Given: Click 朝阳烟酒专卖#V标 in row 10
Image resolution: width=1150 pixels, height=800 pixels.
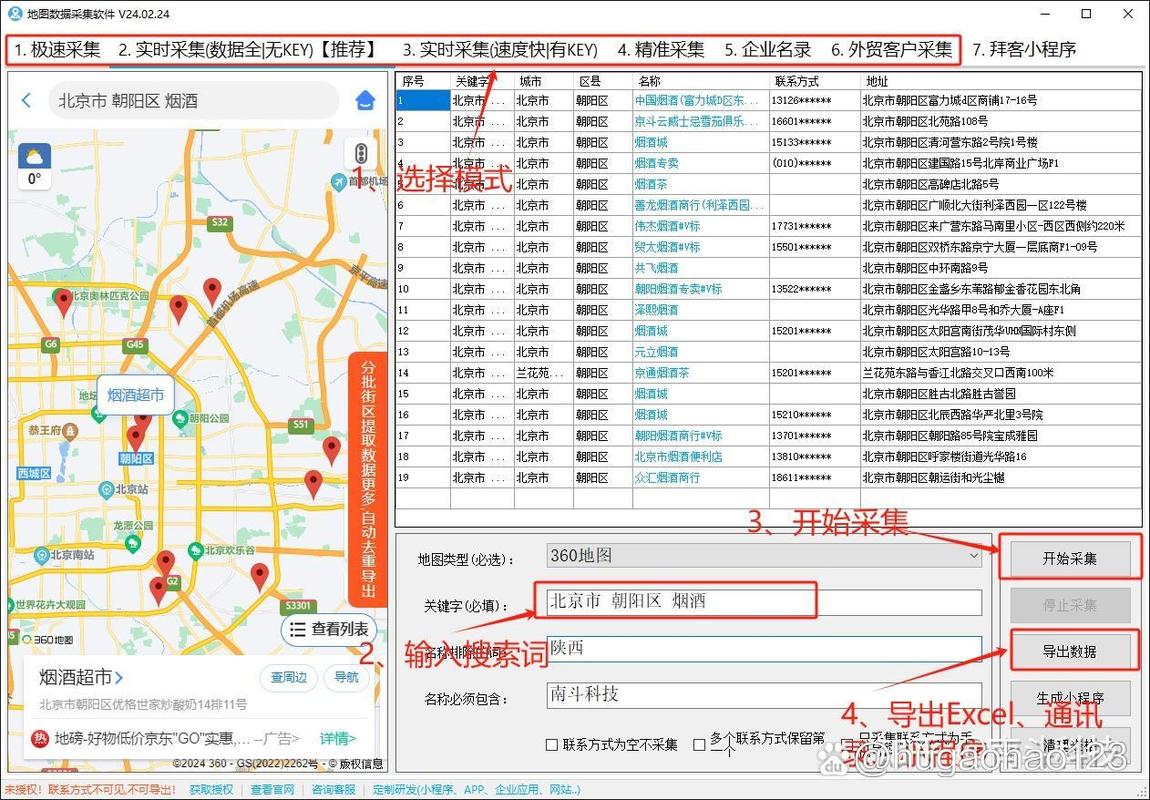Looking at the screenshot, I should pos(678,289).
